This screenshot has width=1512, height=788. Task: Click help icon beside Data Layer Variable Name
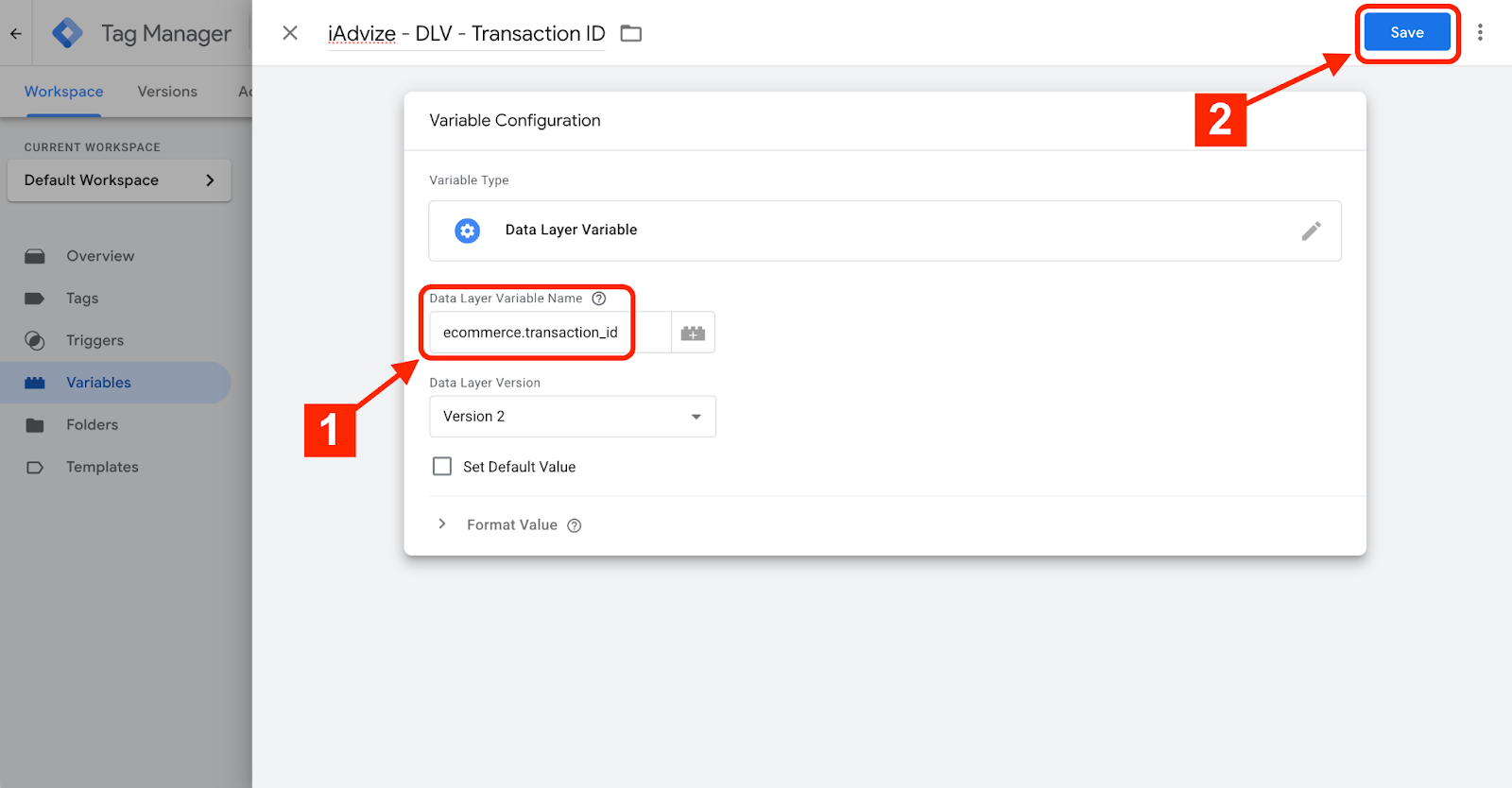coord(598,299)
